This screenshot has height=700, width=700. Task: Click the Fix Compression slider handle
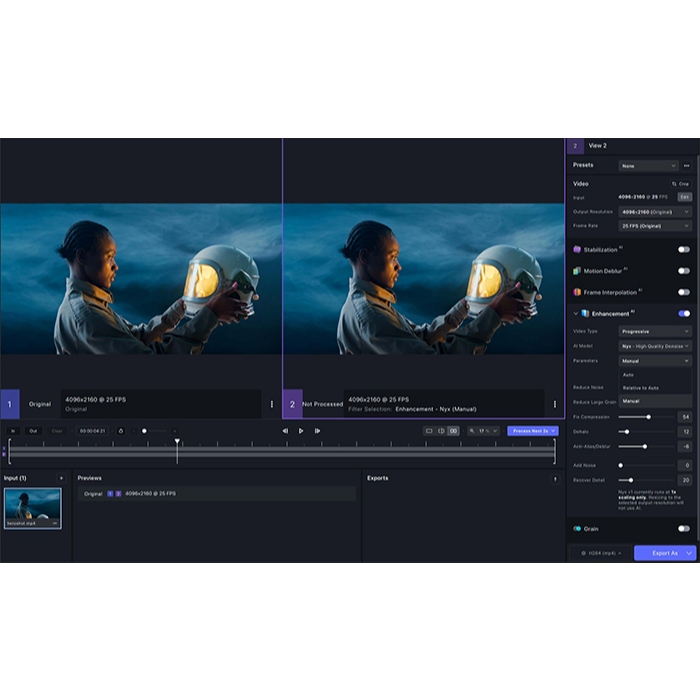(648, 416)
